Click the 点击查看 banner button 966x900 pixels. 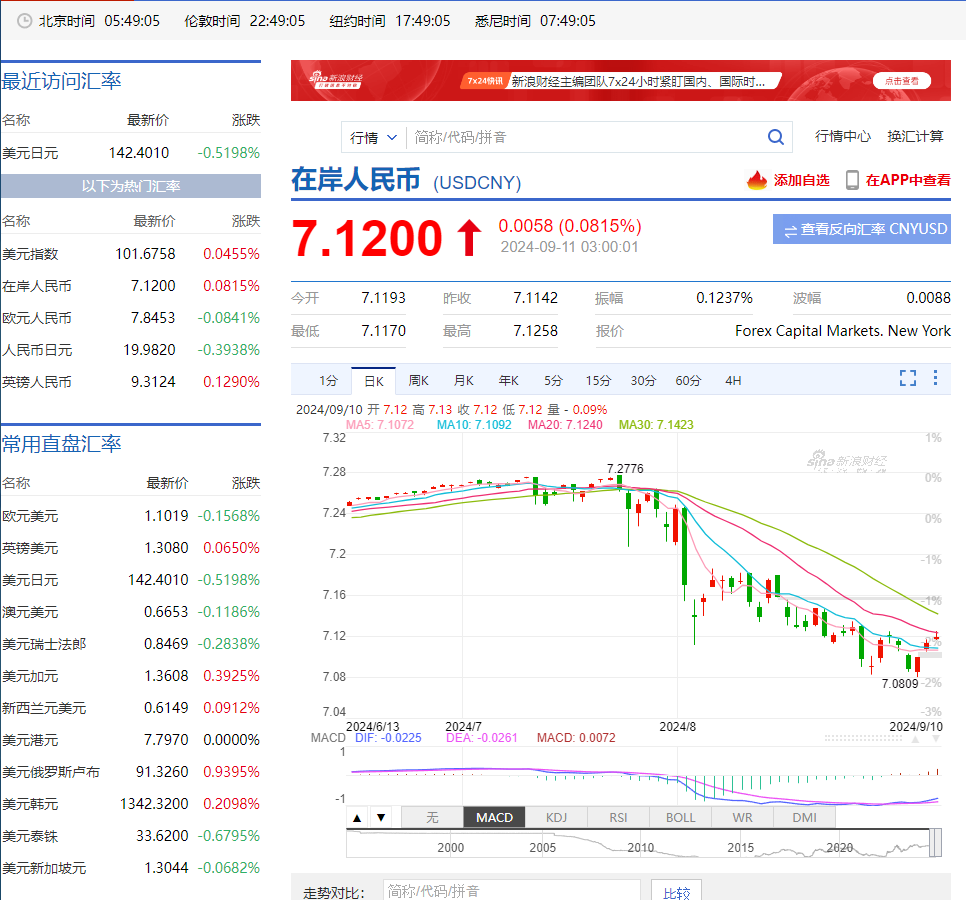point(902,81)
